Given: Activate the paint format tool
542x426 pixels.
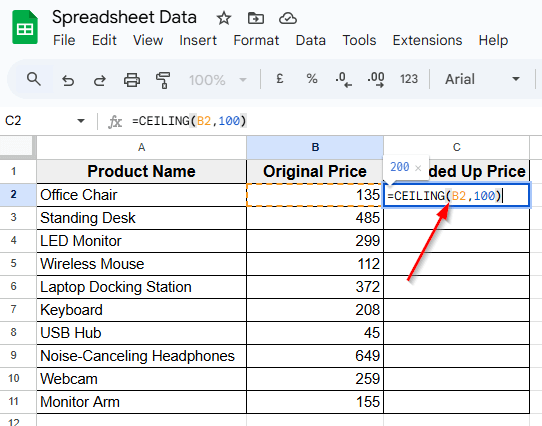Looking at the screenshot, I should click(x=163, y=80).
